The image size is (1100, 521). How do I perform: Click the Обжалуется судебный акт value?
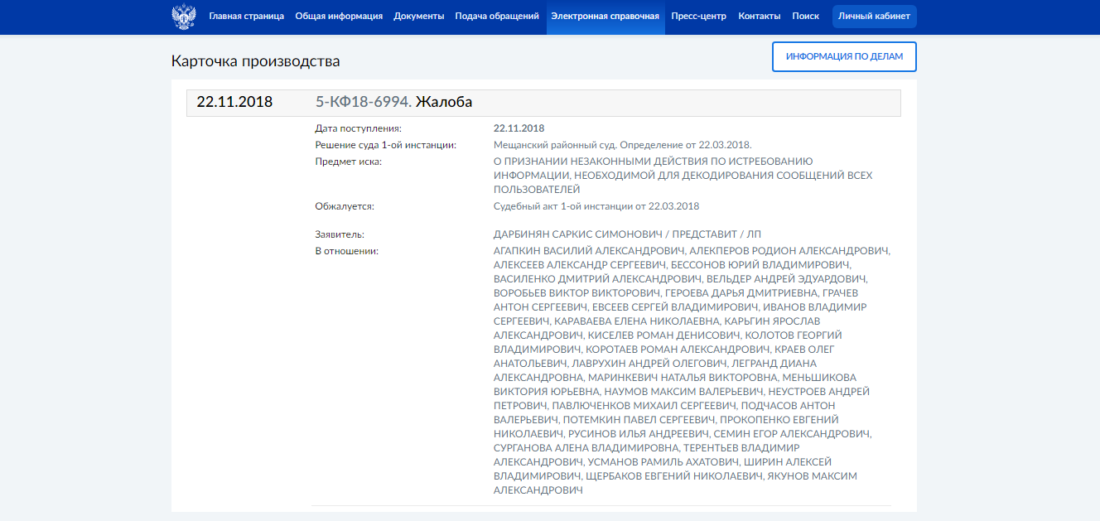[x=596, y=206]
